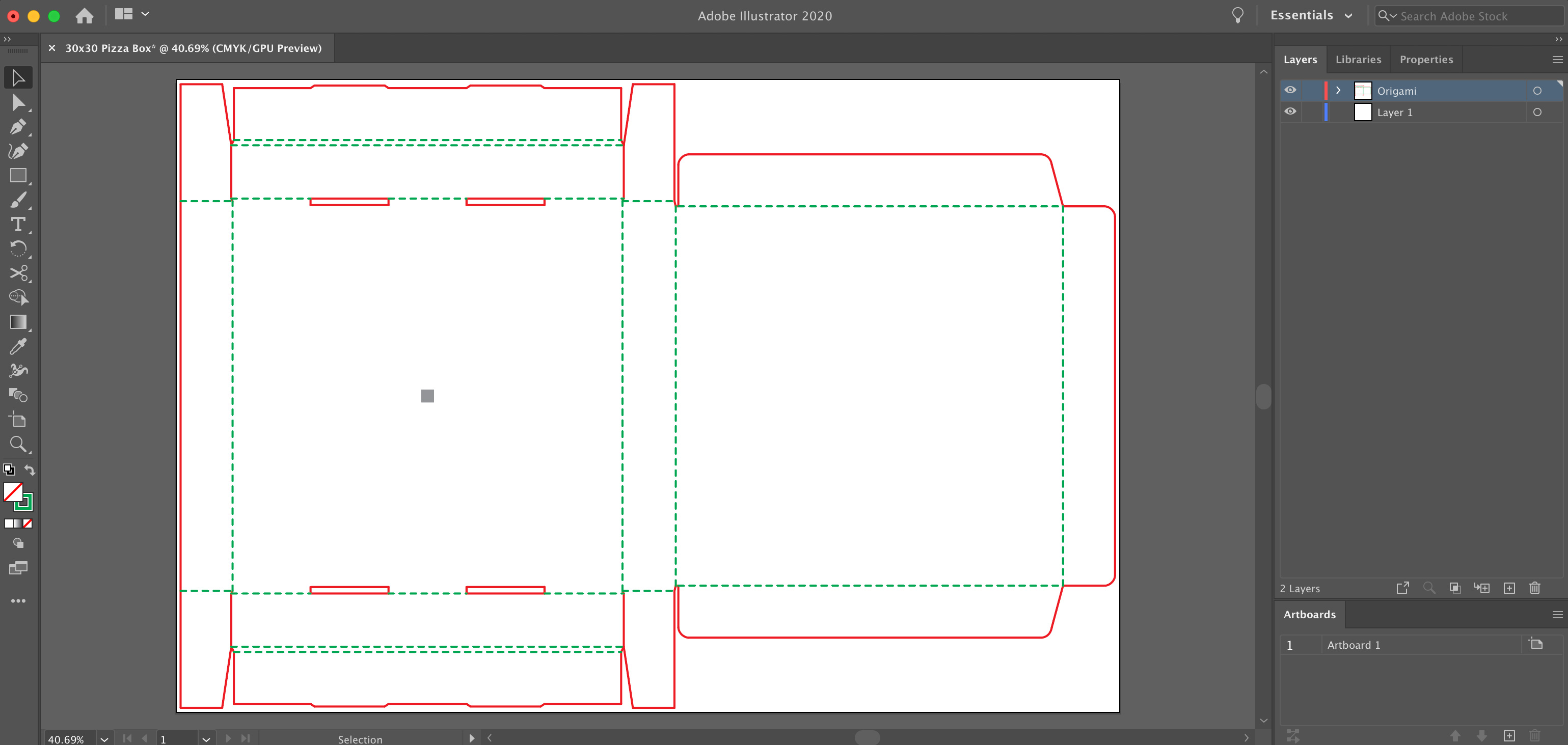Delete the selected layer
The width and height of the screenshot is (1568, 745).
click(x=1534, y=588)
